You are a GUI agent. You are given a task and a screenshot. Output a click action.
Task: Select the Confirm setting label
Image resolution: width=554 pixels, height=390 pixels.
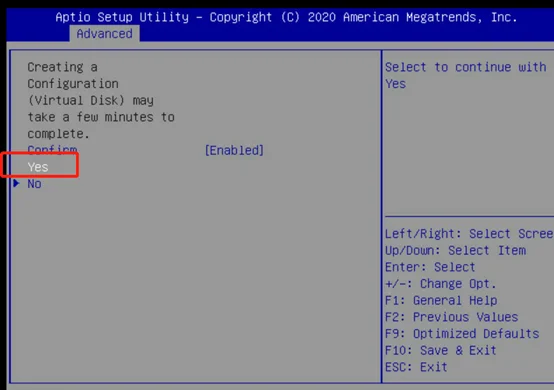(x=52, y=150)
